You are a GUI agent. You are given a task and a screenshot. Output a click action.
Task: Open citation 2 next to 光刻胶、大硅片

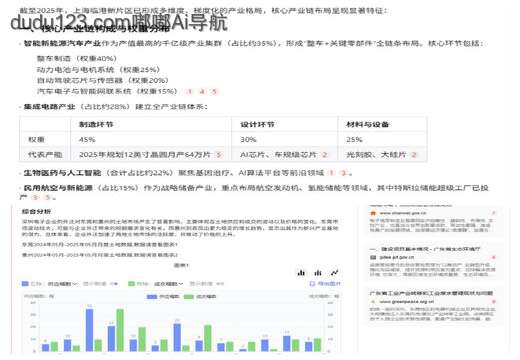pyautogui.click(x=414, y=155)
